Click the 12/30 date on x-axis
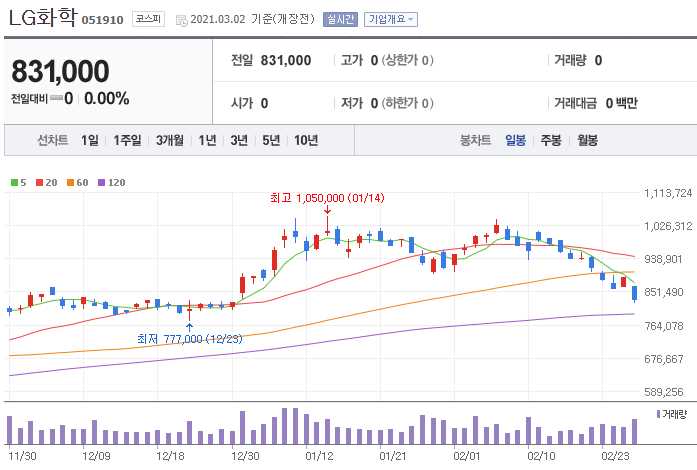This screenshot has height=470, width=697. (245, 456)
